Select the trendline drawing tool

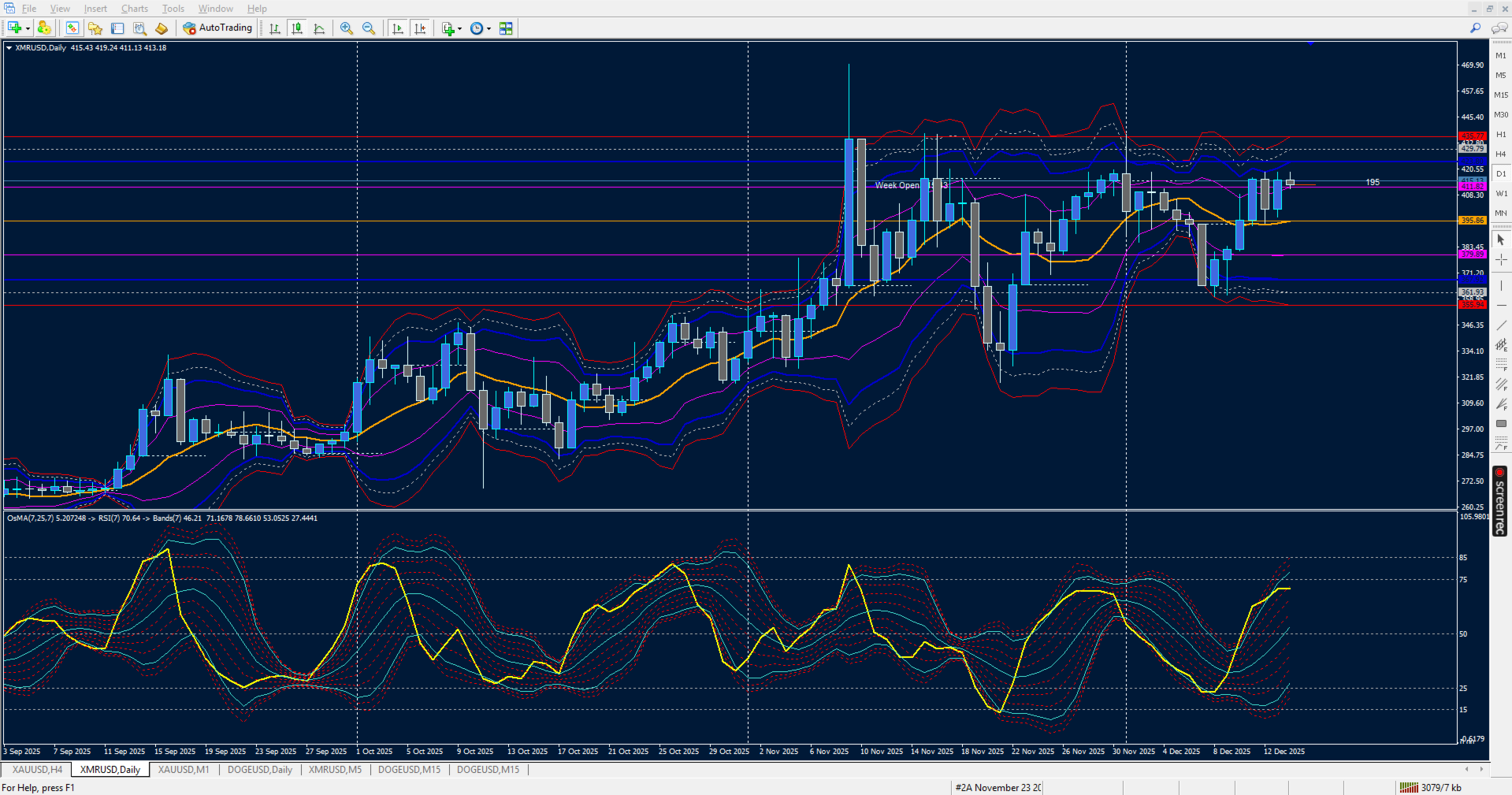click(x=1501, y=325)
